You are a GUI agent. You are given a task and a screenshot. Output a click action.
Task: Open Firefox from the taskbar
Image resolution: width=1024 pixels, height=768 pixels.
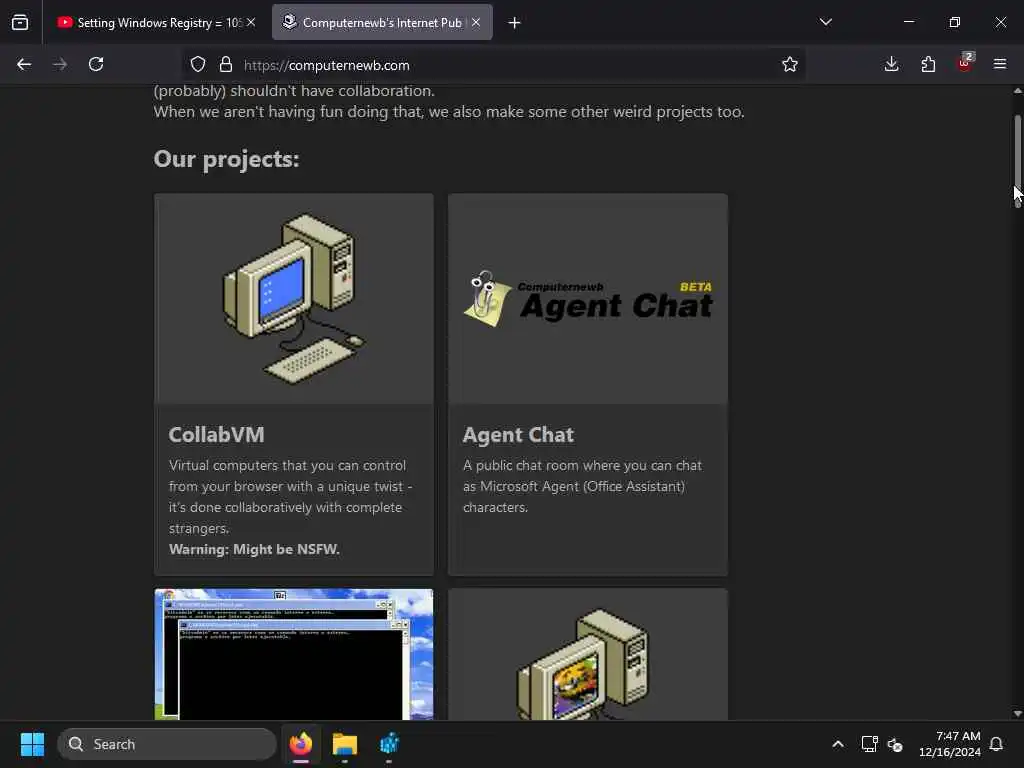[300, 744]
